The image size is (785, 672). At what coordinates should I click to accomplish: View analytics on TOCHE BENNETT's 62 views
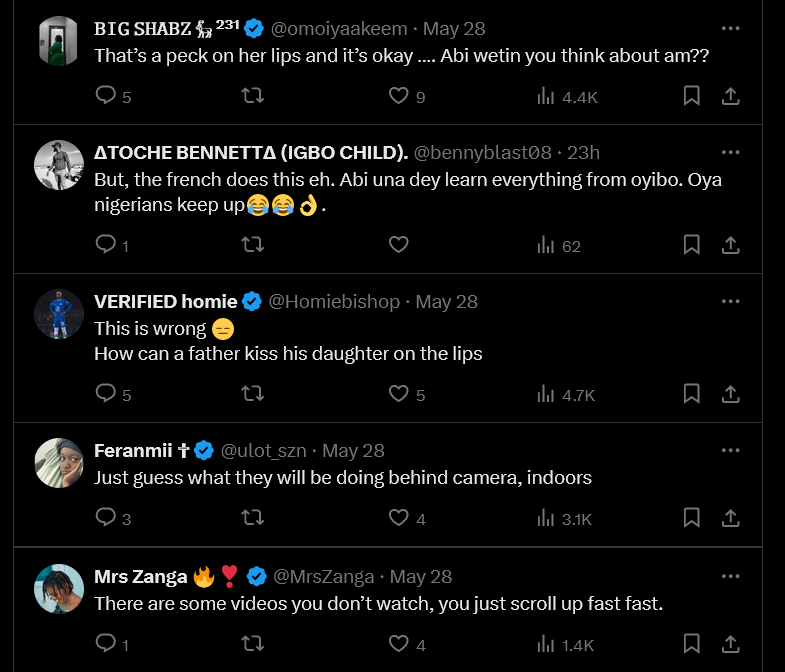559,245
